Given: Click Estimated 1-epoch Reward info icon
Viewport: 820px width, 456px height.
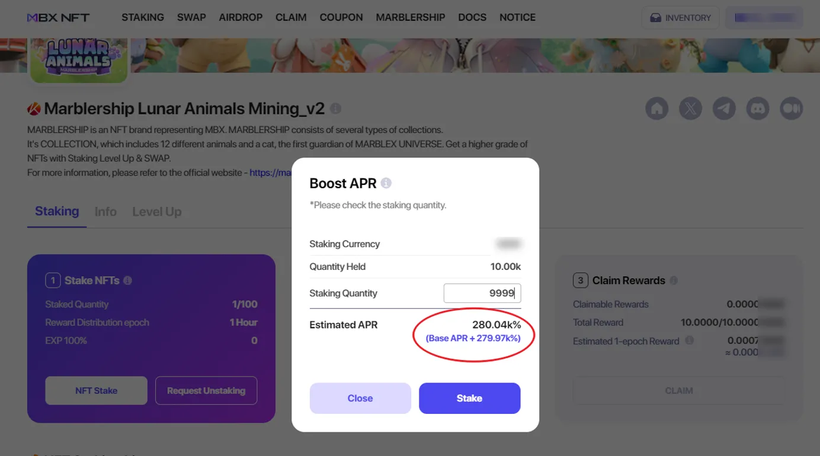Looking at the screenshot, I should (690, 341).
